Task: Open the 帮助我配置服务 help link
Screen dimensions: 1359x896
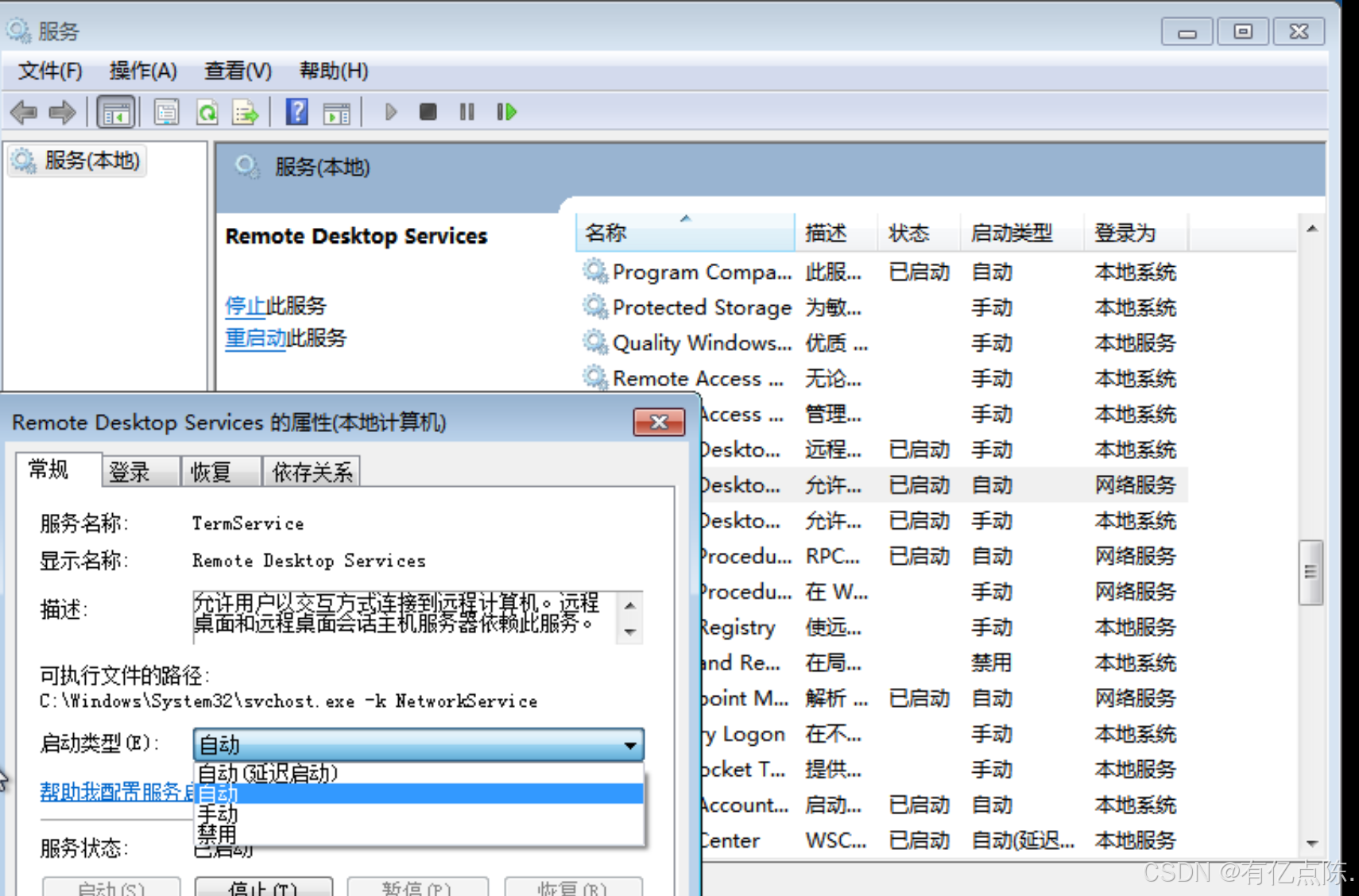Action: (117, 791)
